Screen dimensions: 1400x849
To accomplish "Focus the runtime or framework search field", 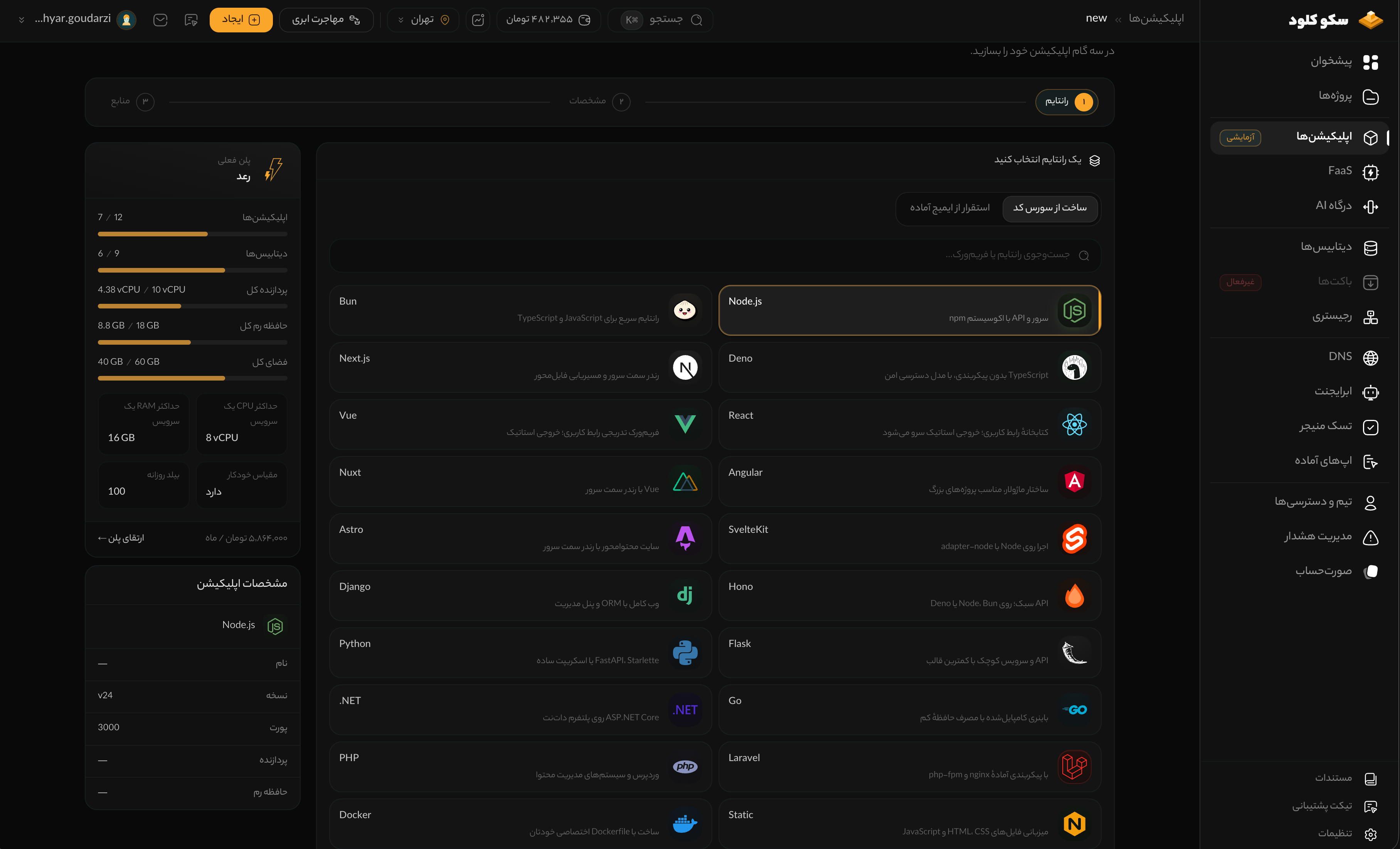I will point(715,255).
